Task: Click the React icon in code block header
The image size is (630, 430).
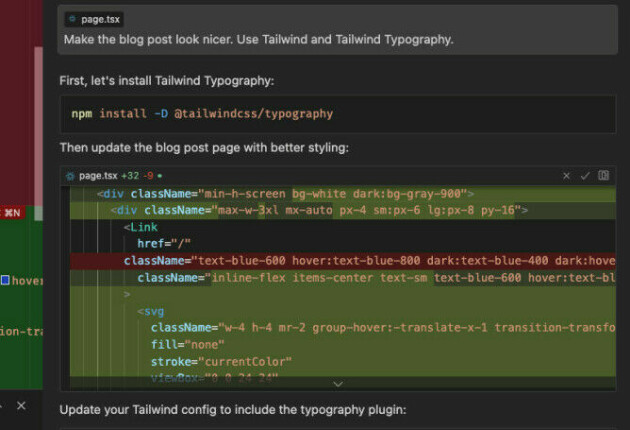Action: (70, 176)
